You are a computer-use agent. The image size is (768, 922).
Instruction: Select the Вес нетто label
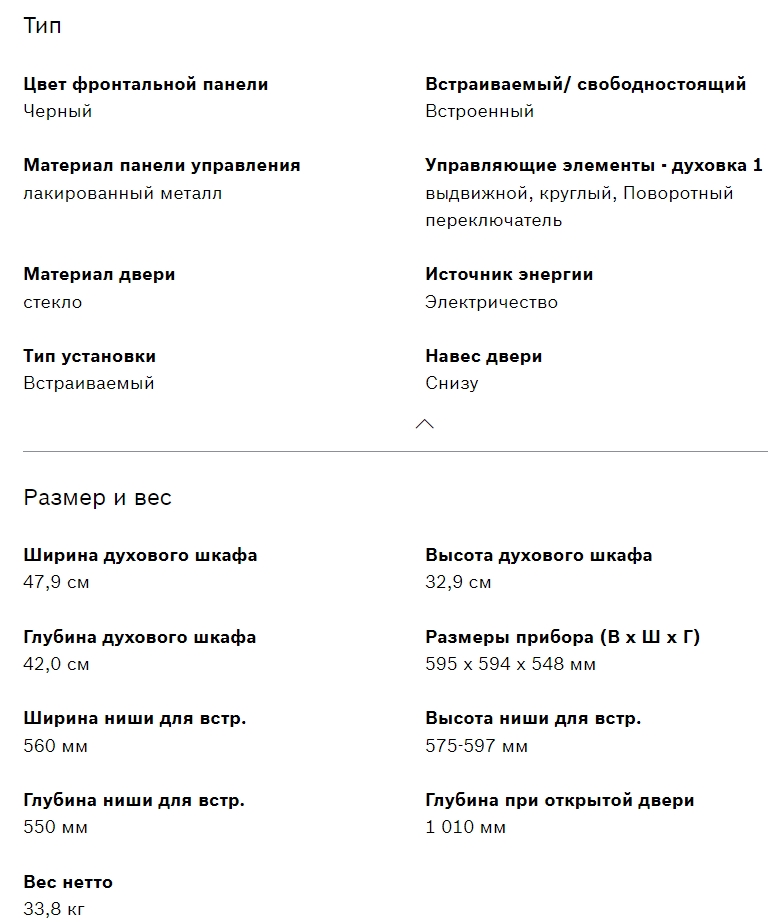click(68, 882)
